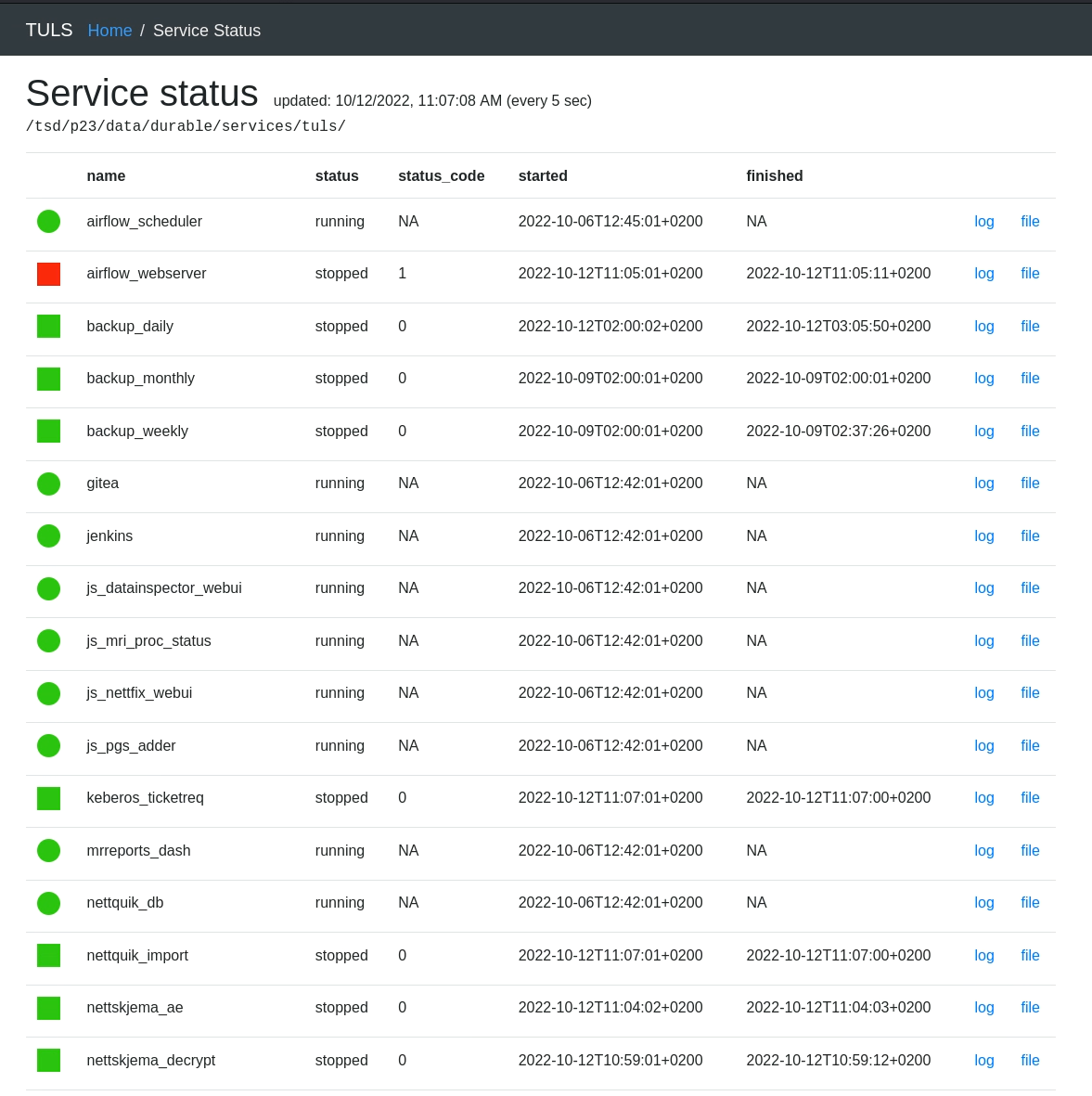Click the status_code column header
The height and width of the screenshot is (1096, 1092).
point(441,176)
